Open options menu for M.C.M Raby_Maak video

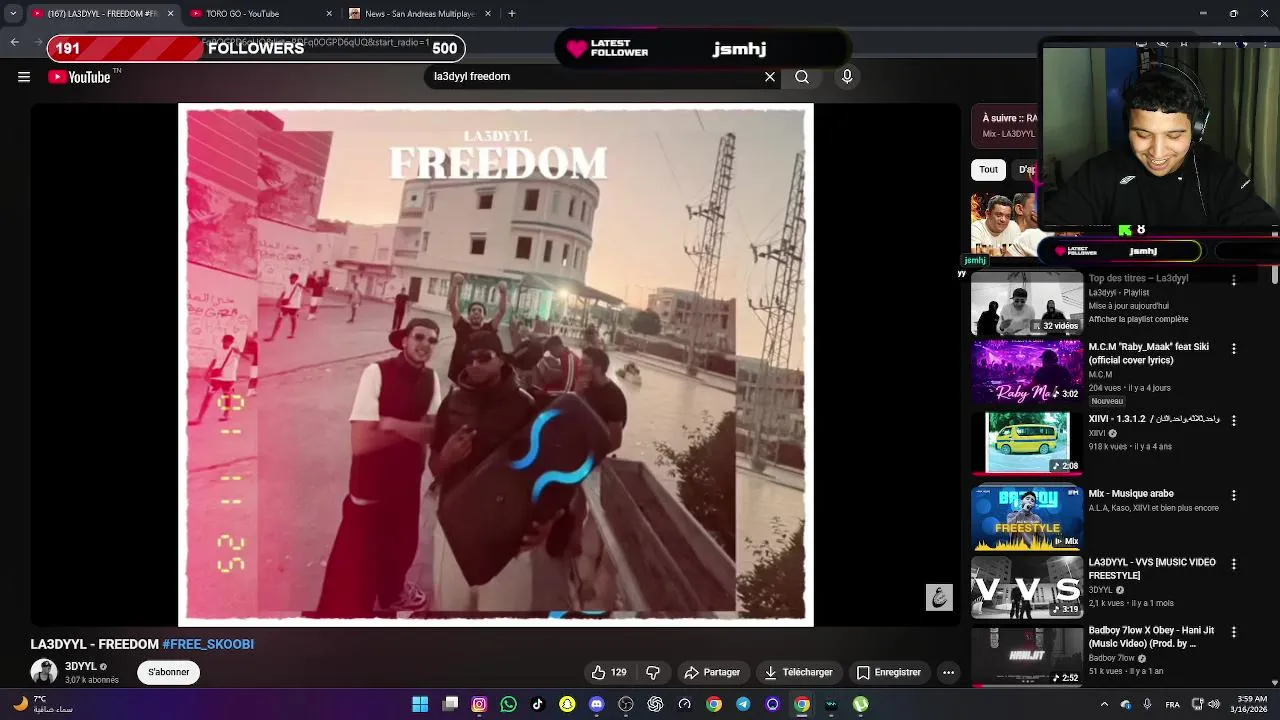coord(1233,349)
